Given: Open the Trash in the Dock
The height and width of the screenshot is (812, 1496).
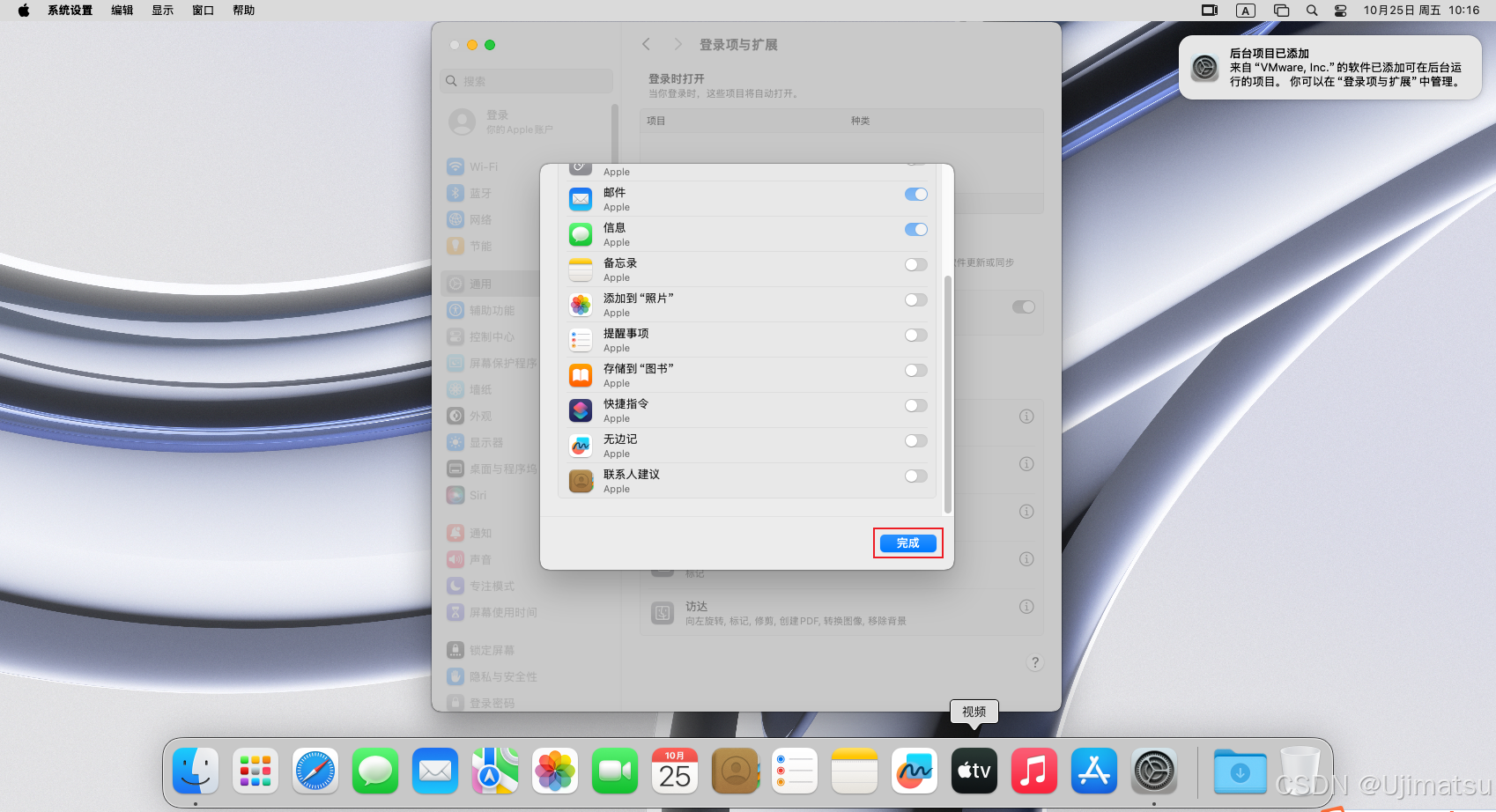Looking at the screenshot, I should (x=1300, y=771).
